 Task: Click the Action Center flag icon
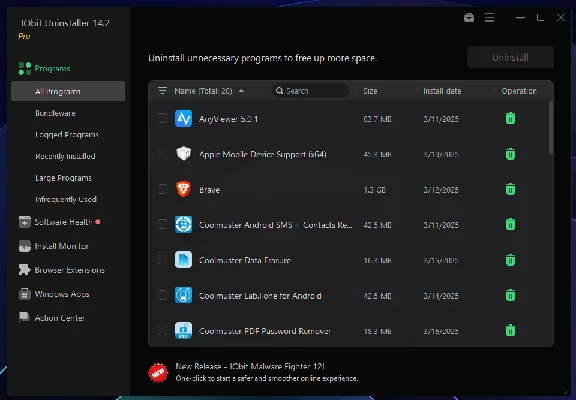tap(25, 318)
